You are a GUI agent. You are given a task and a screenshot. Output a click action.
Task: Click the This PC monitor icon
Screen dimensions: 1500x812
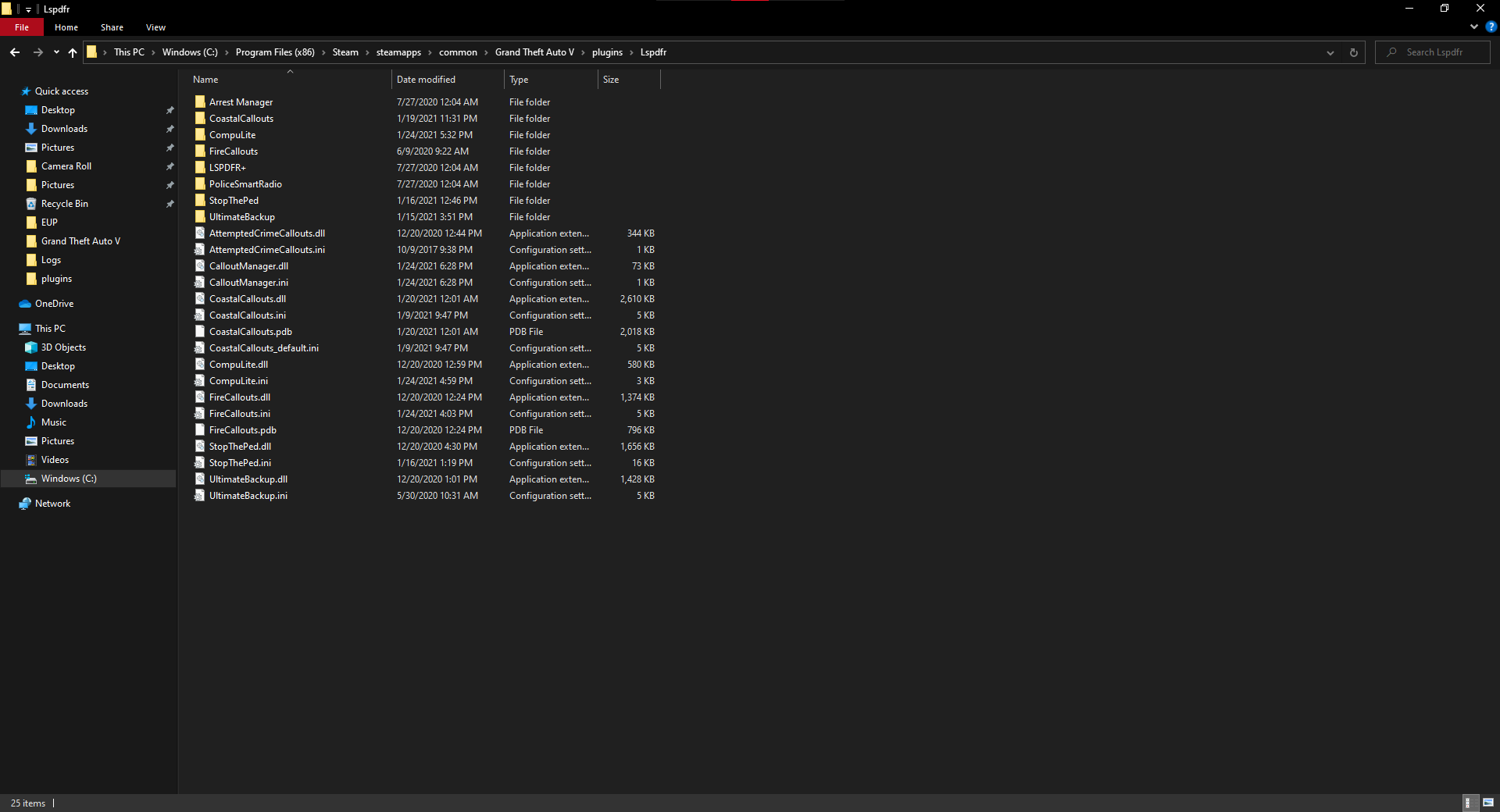click(x=25, y=329)
